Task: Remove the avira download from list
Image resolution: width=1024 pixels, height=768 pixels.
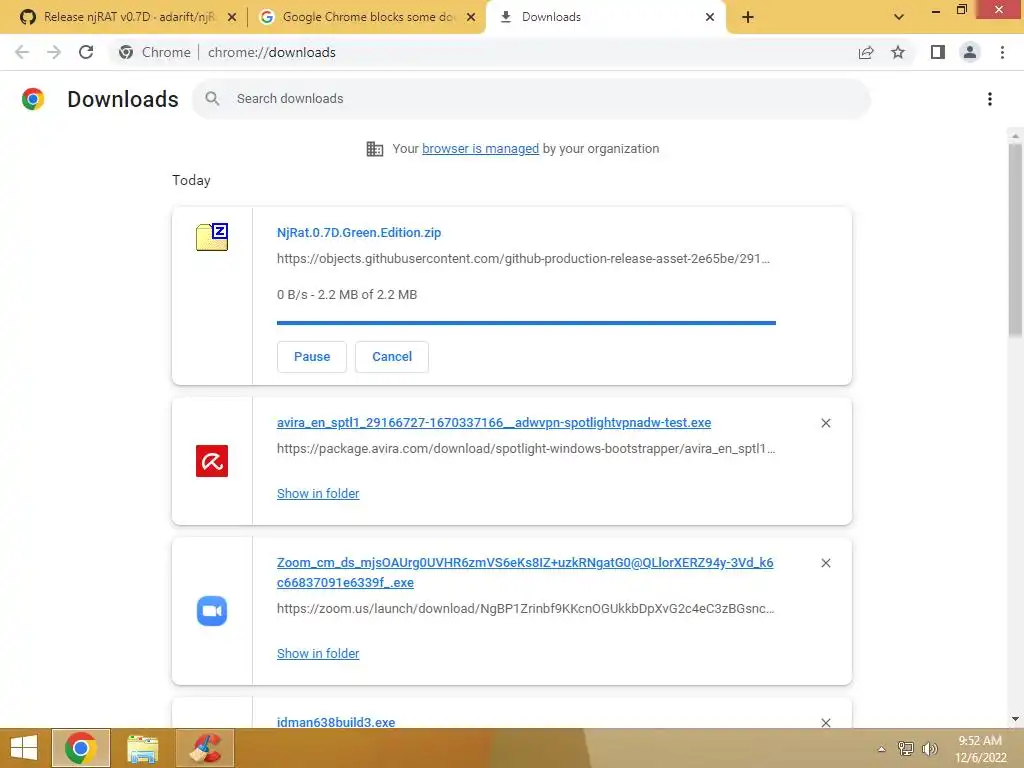Action: pos(825,423)
